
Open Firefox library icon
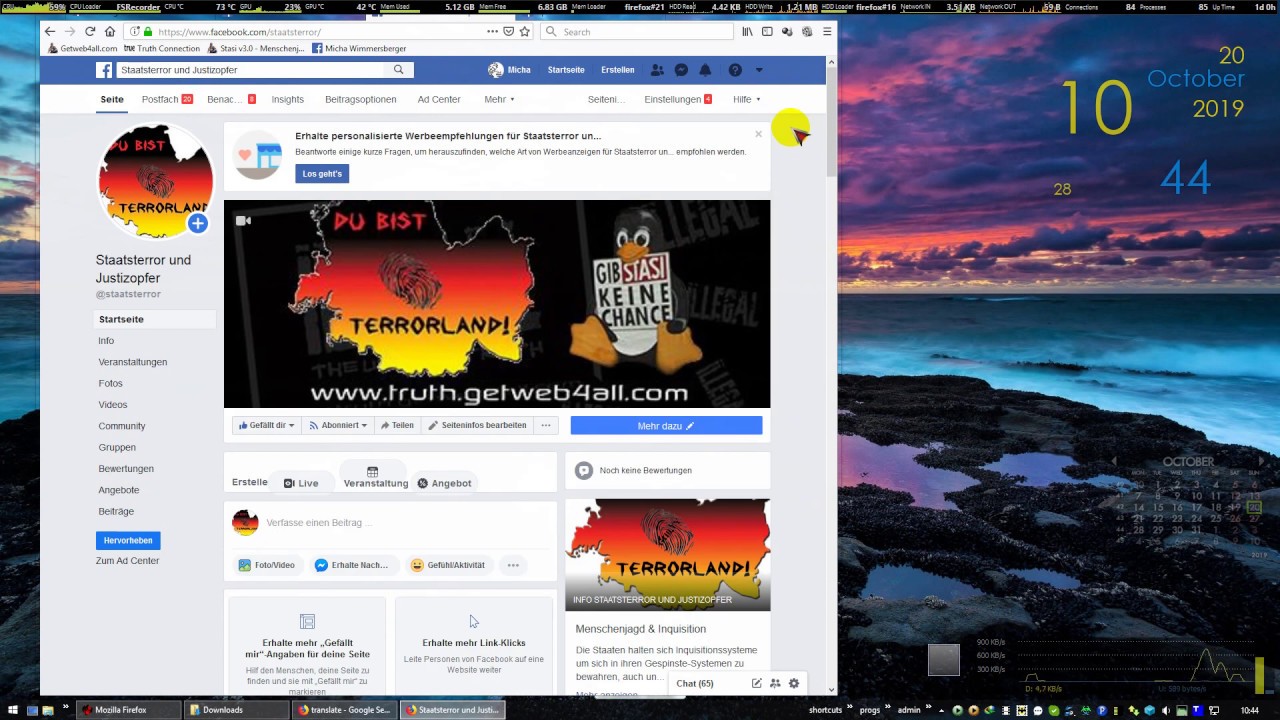click(x=747, y=32)
